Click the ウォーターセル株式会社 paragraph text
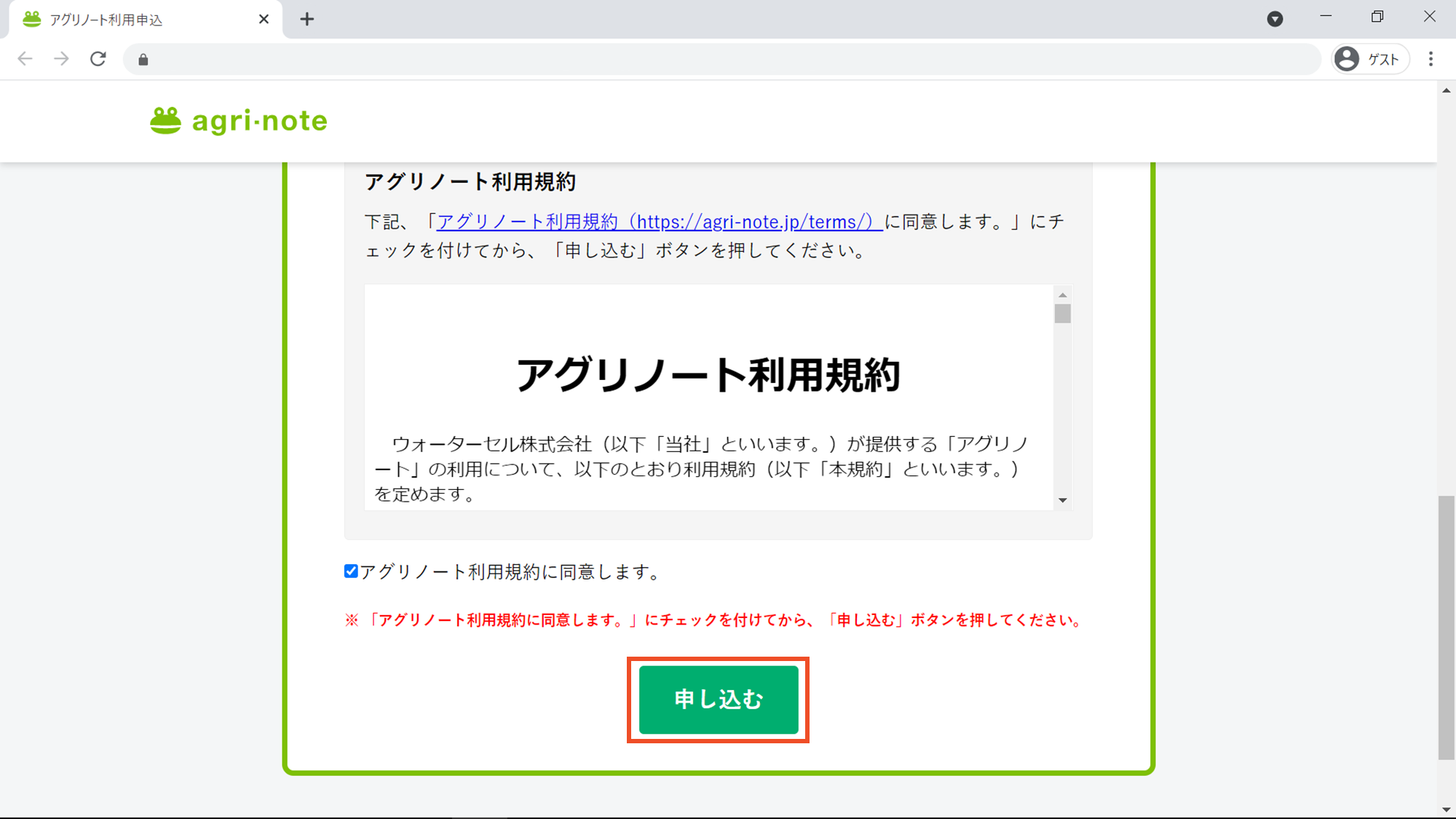The height and width of the screenshot is (819, 1456). pyautogui.click(x=702, y=469)
